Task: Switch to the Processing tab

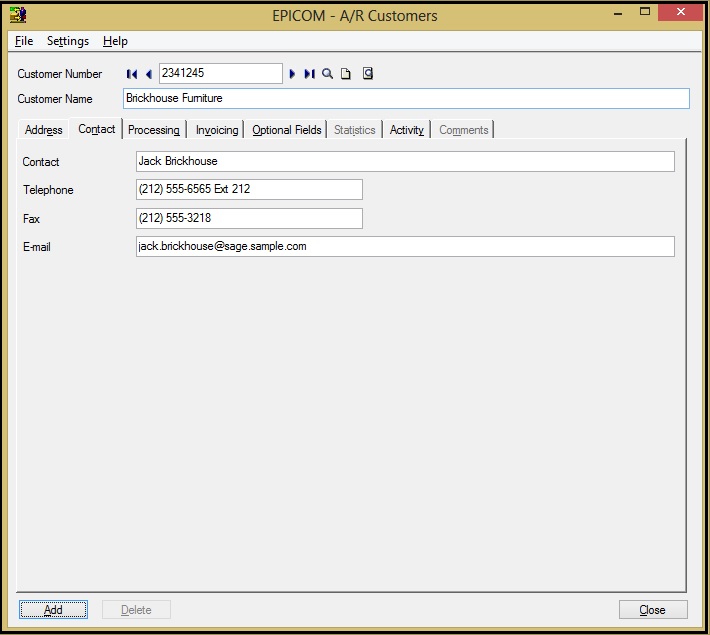Action: pyautogui.click(x=154, y=130)
